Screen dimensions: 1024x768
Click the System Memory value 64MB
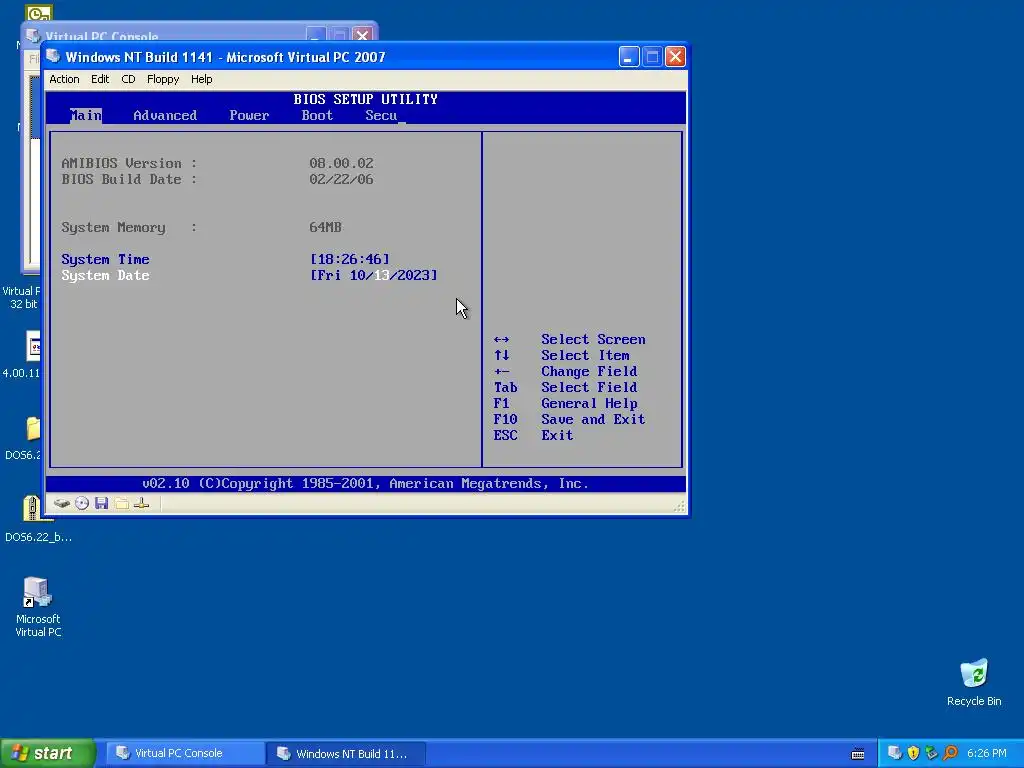(325, 227)
